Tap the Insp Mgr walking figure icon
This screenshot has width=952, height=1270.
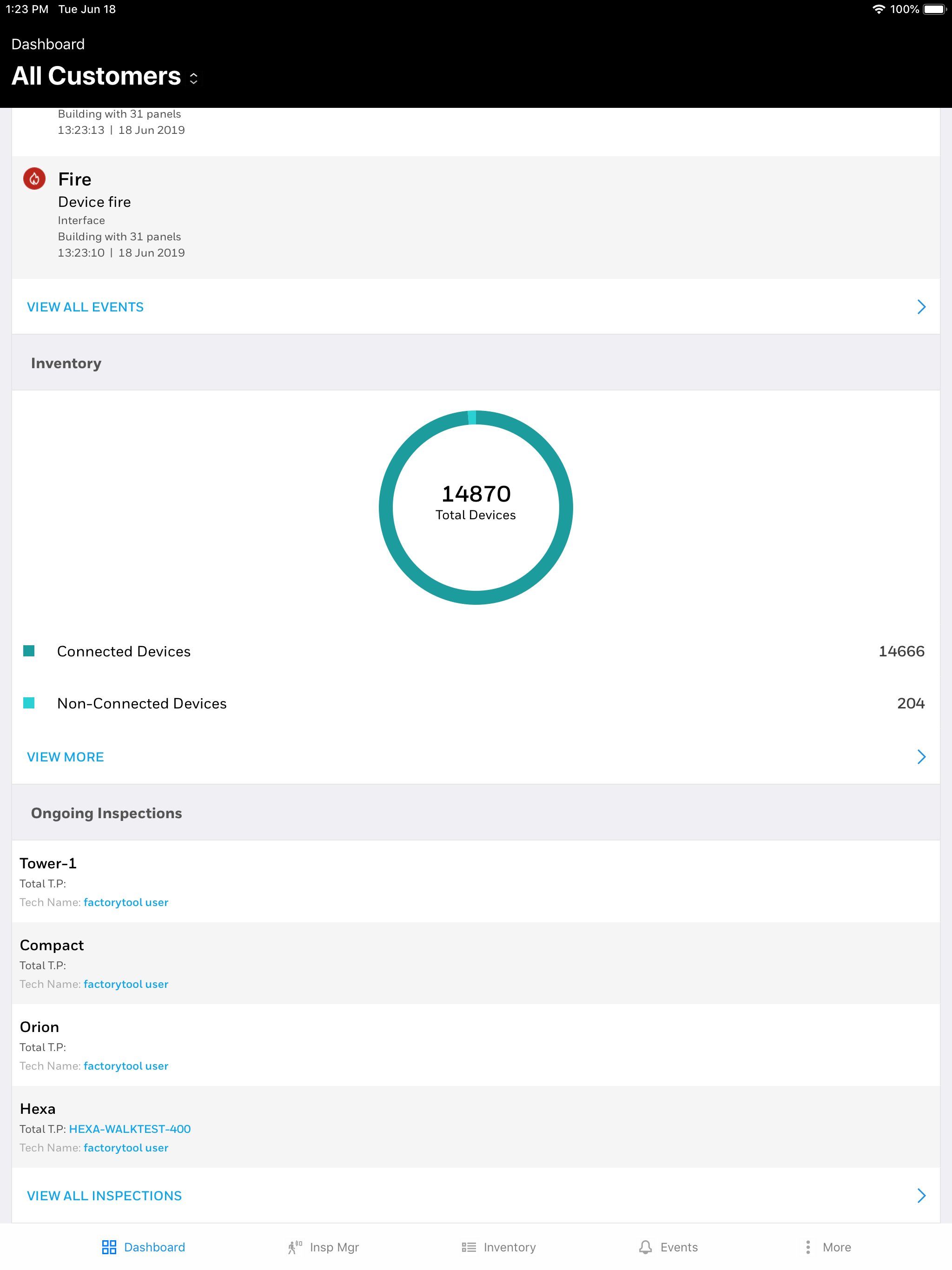click(295, 1247)
